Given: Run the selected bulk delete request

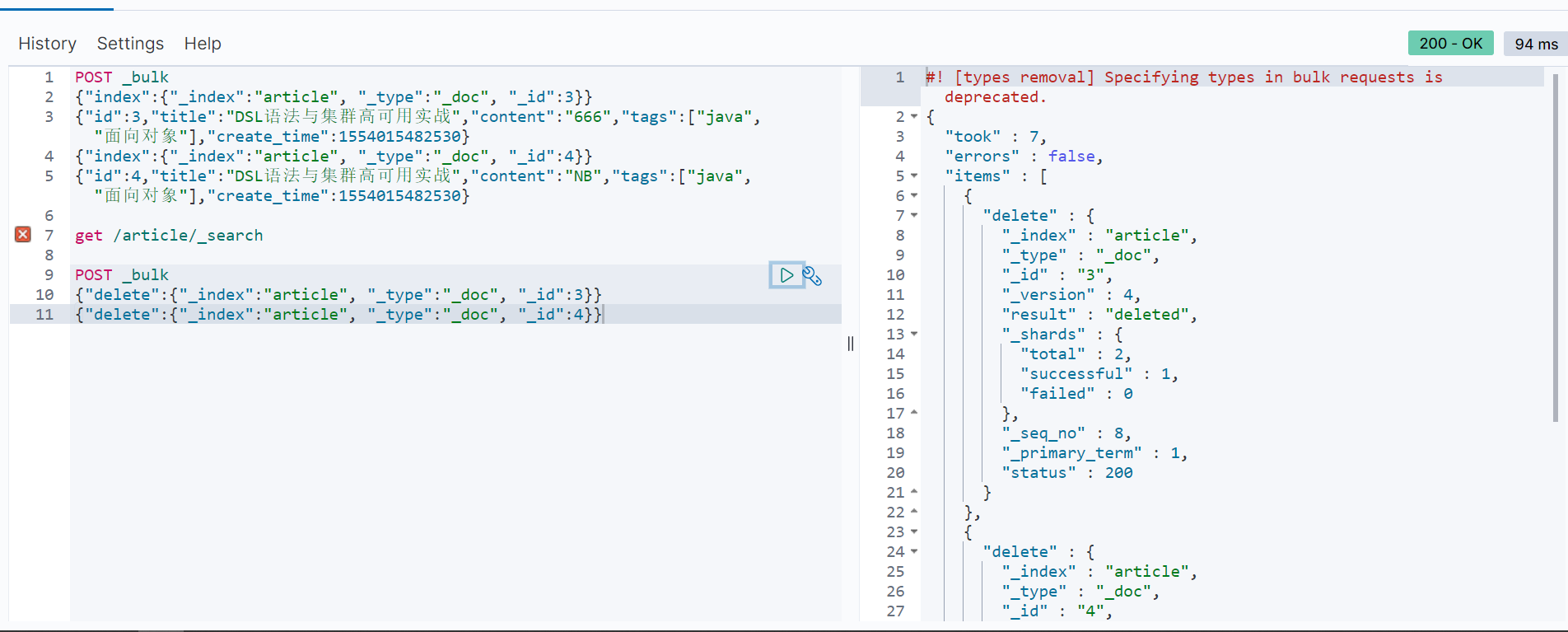Looking at the screenshot, I should (786, 275).
